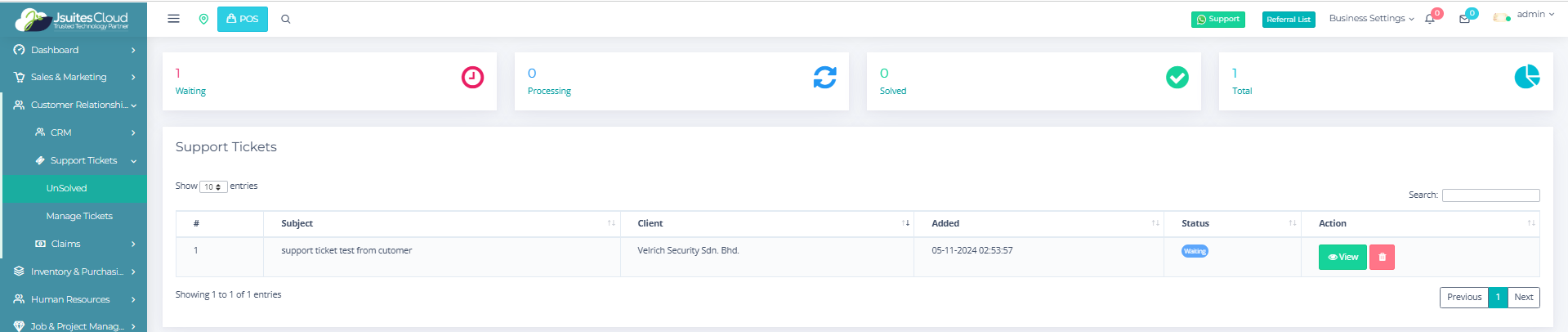
Task: Change the show entries count selector
Action: coord(213,186)
